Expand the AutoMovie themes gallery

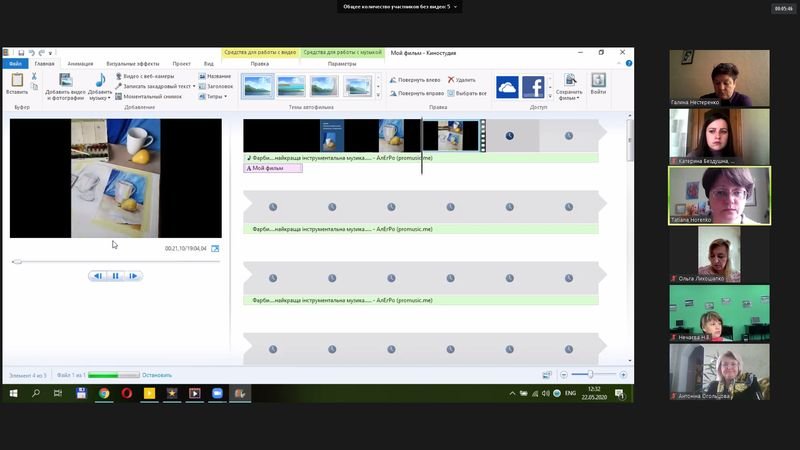pos(378,96)
